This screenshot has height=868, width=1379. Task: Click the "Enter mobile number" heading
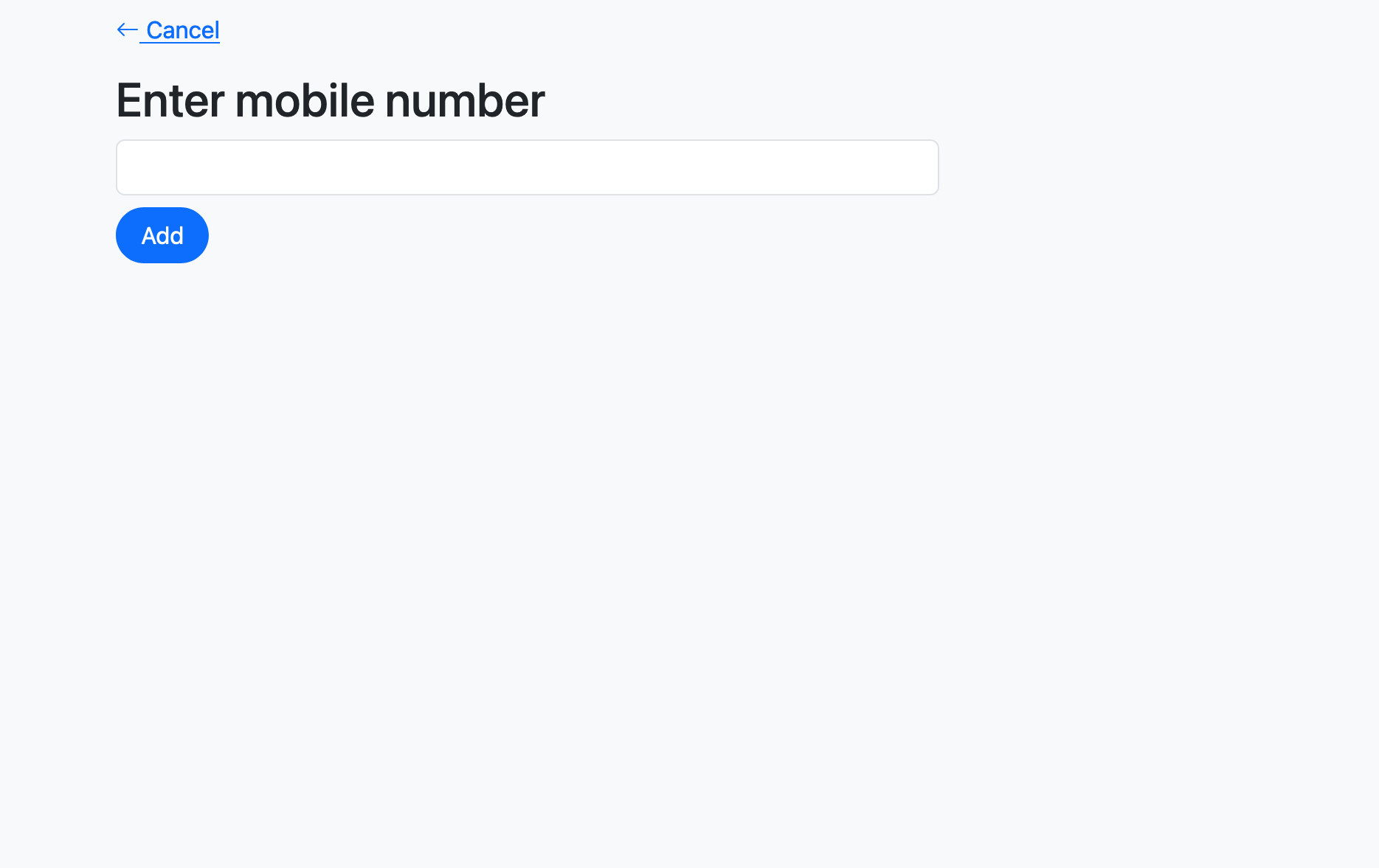(x=330, y=100)
